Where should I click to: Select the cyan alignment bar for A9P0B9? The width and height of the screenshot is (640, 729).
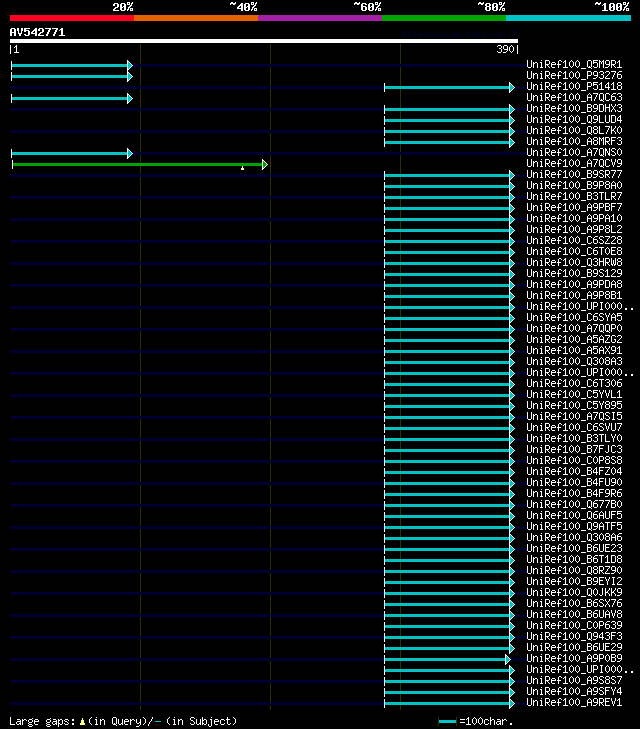pos(447,659)
